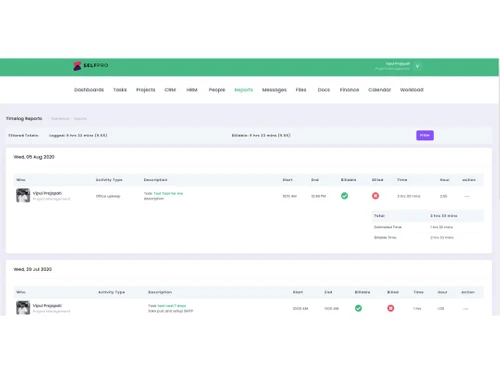This screenshot has width=500, height=375.
Task: Click the red billed cross for 05 Aug
Action: tap(375, 196)
